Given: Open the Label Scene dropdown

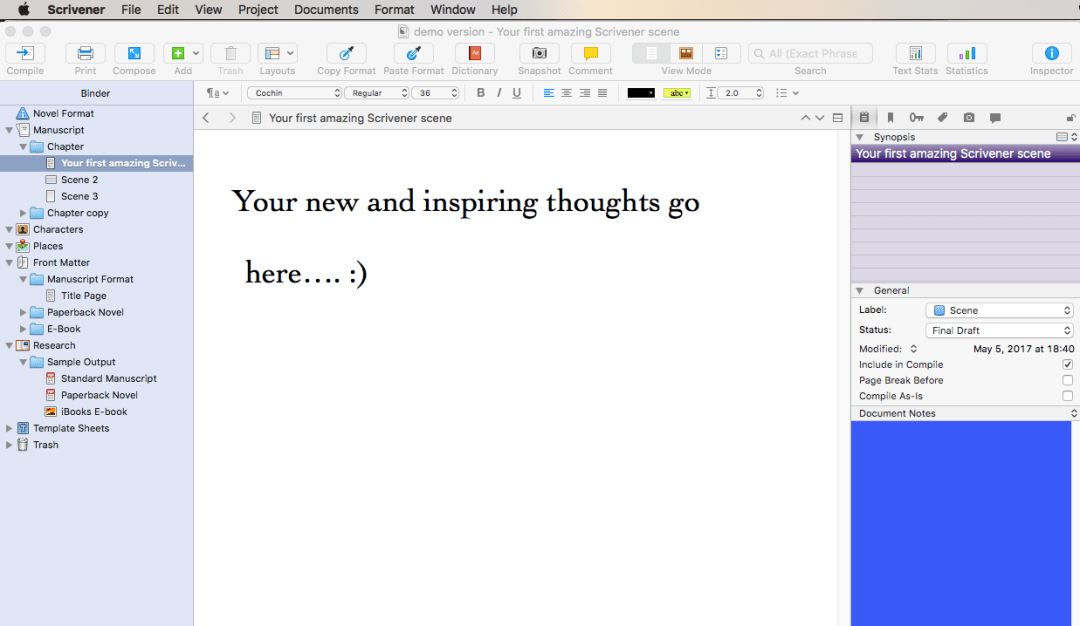Looking at the screenshot, I should click(999, 311).
